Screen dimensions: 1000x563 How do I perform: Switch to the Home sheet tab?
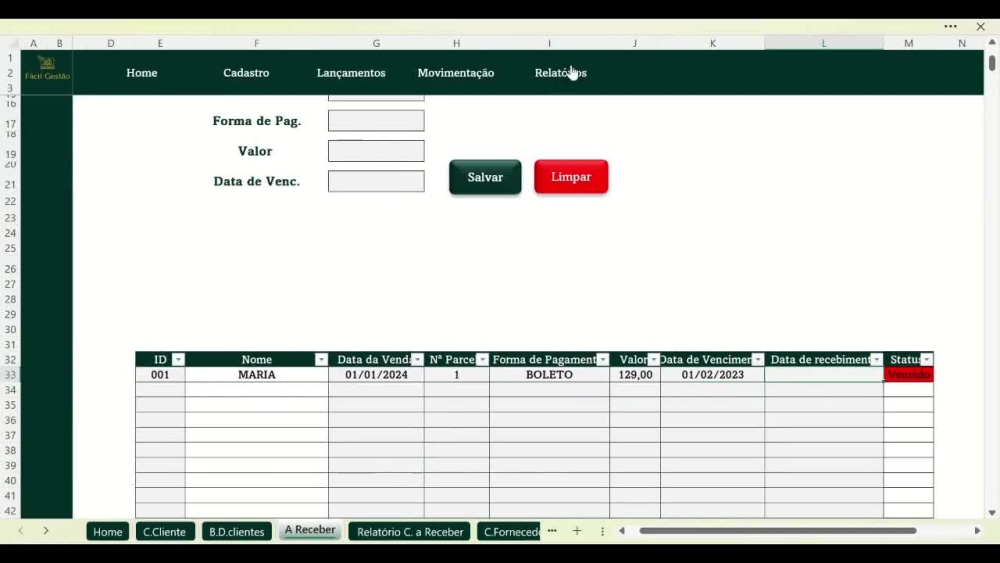tap(108, 531)
